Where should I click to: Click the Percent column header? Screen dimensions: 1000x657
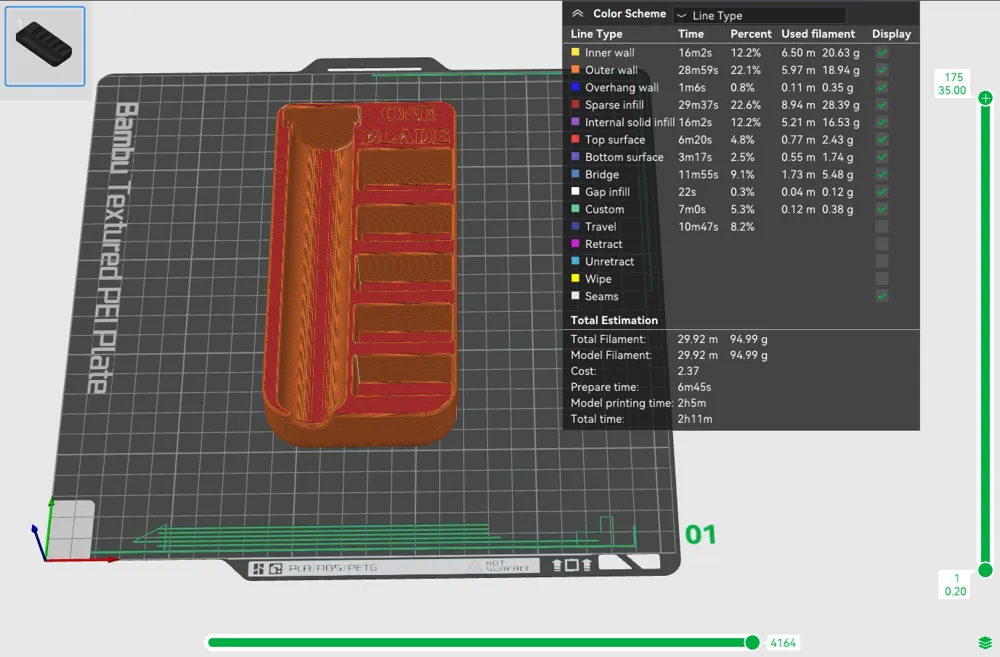pyautogui.click(x=751, y=34)
